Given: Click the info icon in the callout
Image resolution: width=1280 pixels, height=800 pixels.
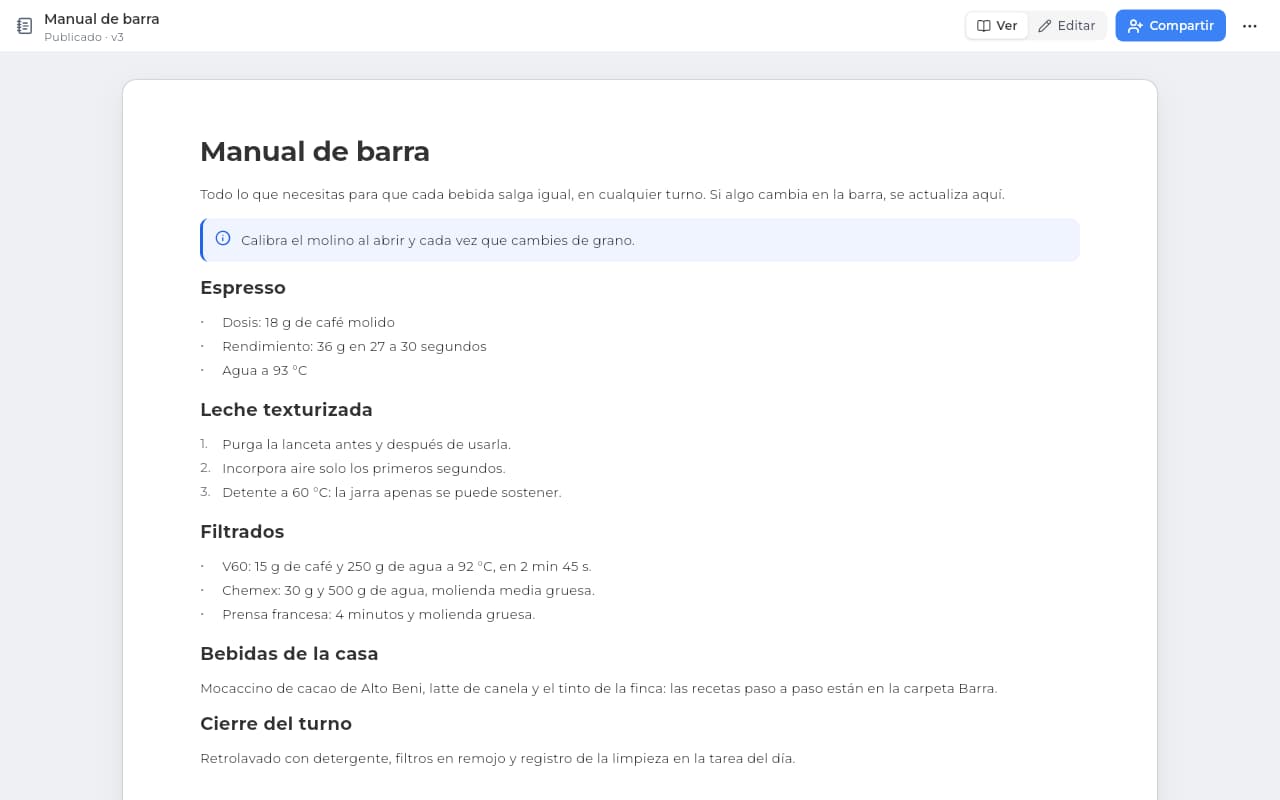Looking at the screenshot, I should 223,239.
